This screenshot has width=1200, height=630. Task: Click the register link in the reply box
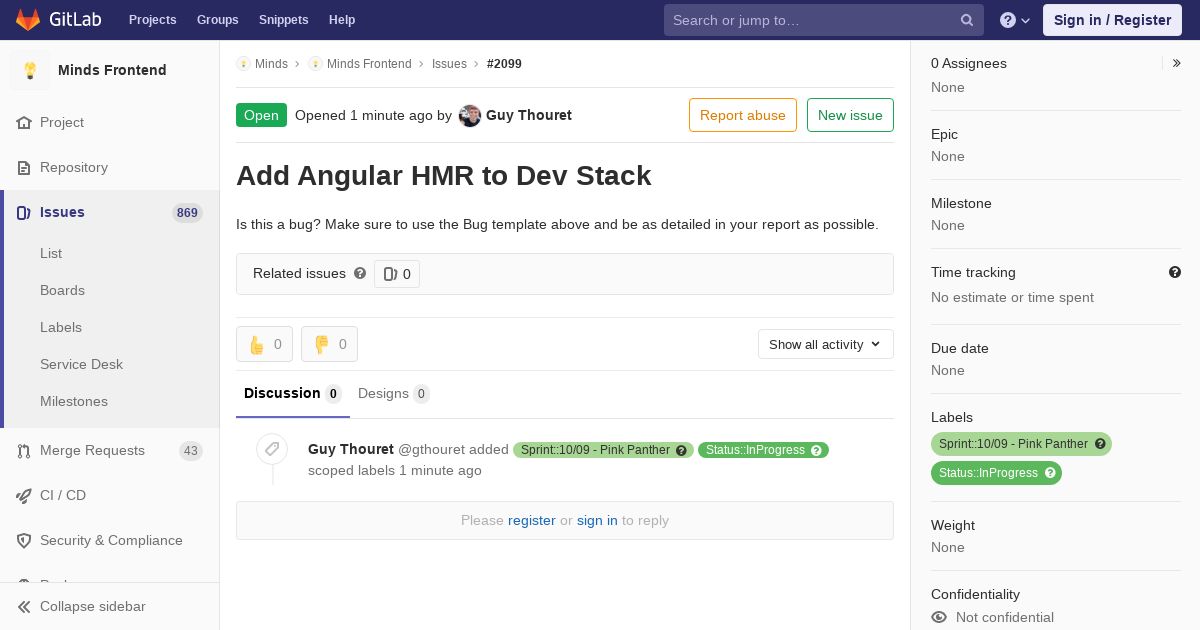(532, 520)
